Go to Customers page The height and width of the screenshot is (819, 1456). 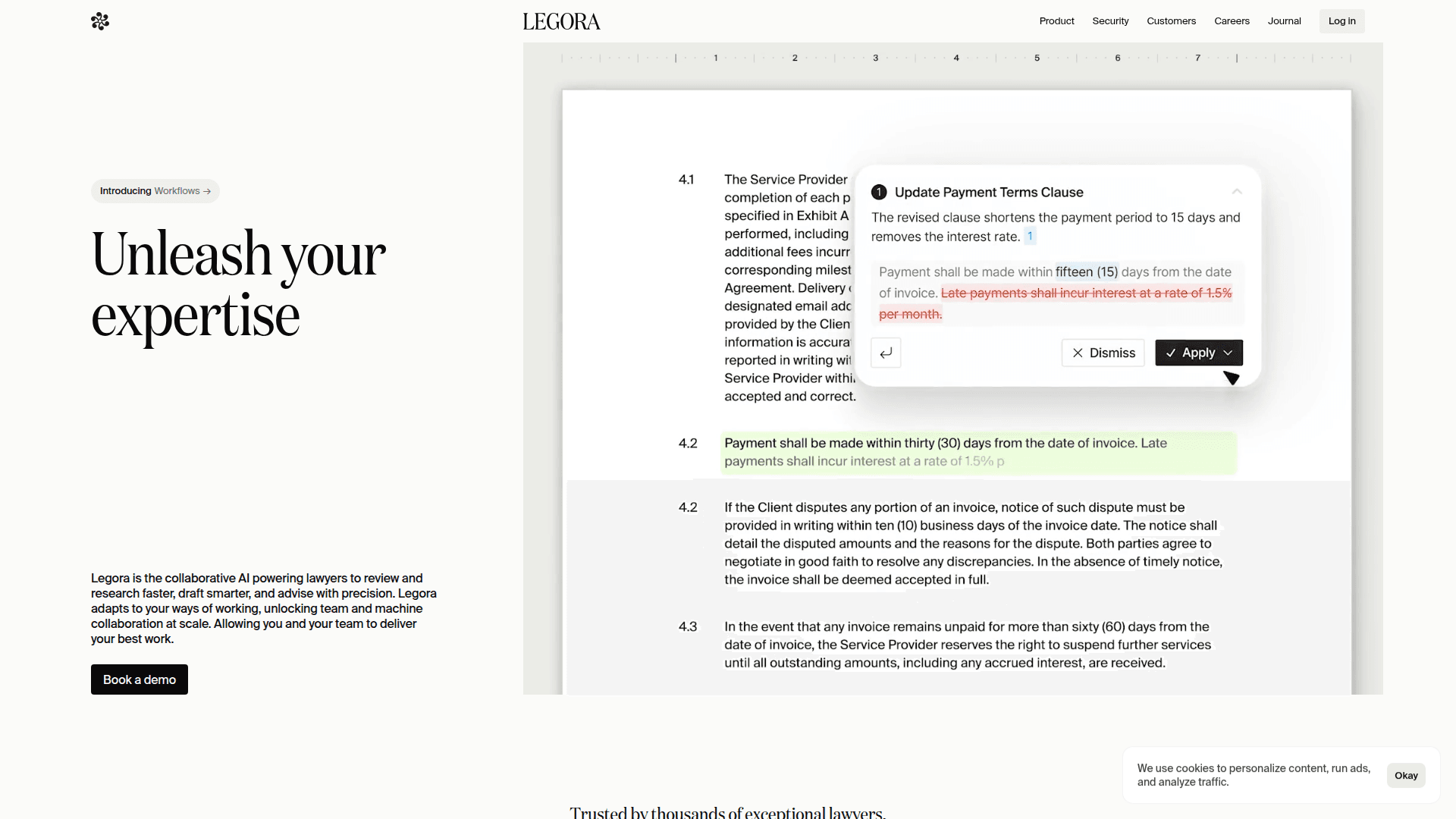click(1171, 21)
